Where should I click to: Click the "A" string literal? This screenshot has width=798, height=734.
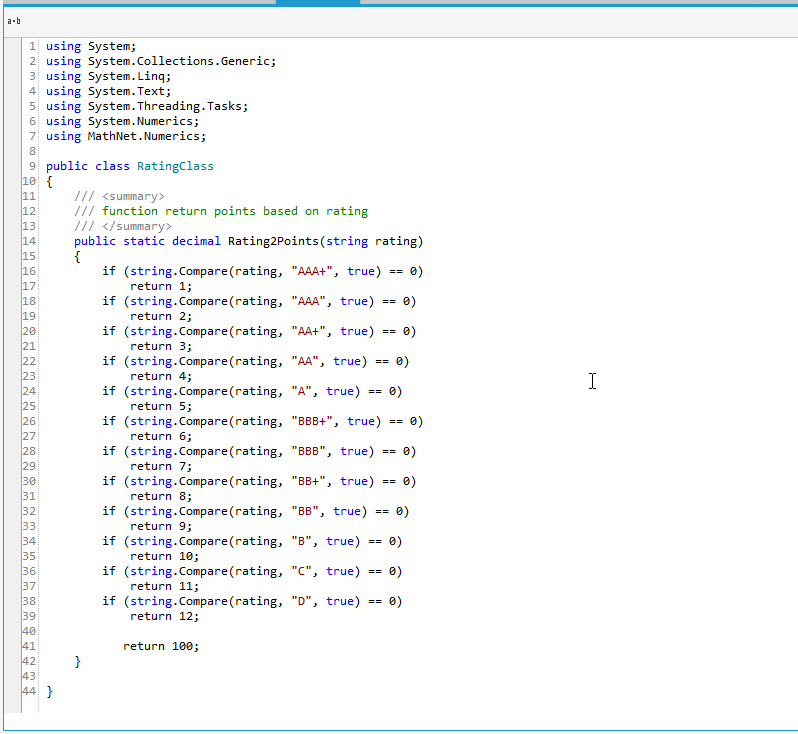click(301, 391)
